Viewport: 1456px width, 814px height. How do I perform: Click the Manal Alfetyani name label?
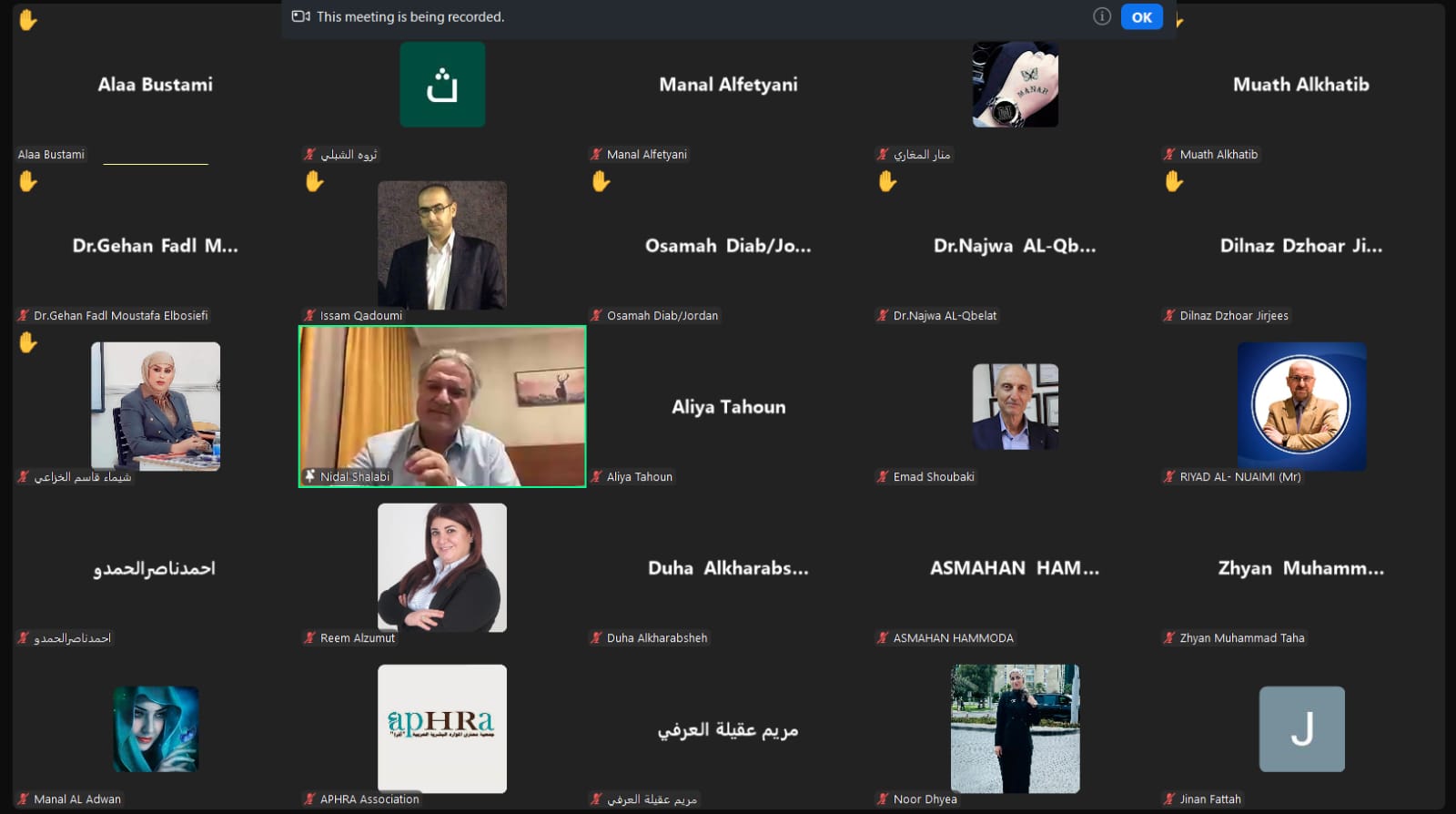tap(647, 155)
